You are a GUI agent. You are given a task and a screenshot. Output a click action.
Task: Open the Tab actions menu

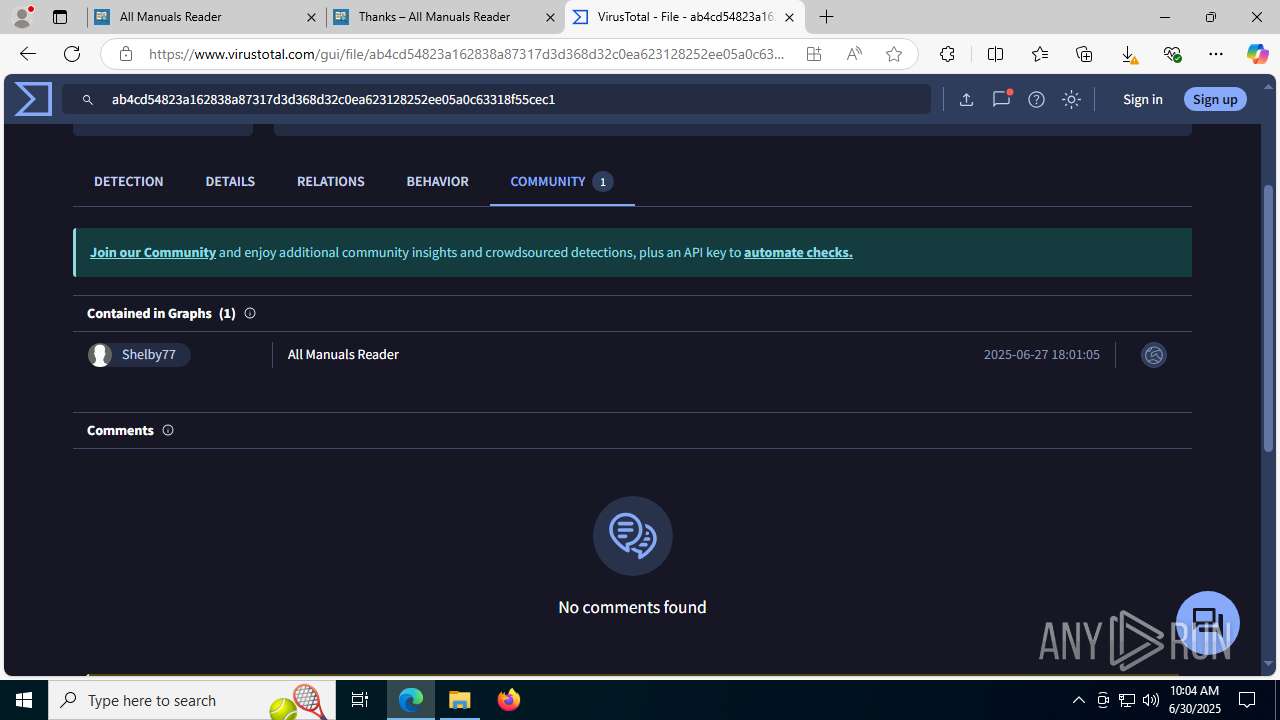pyautogui.click(x=60, y=17)
